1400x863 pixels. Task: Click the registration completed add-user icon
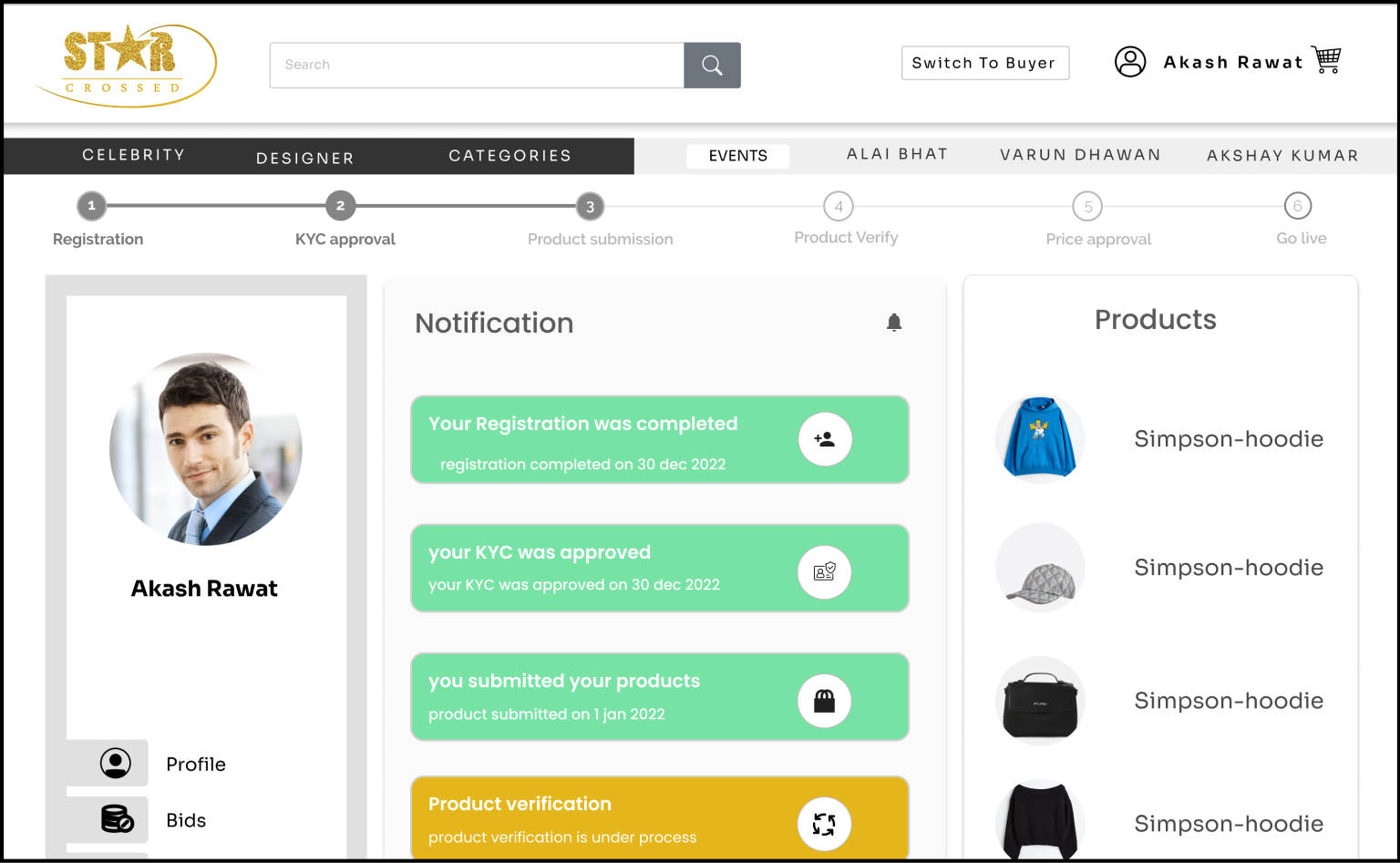point(825,439)
